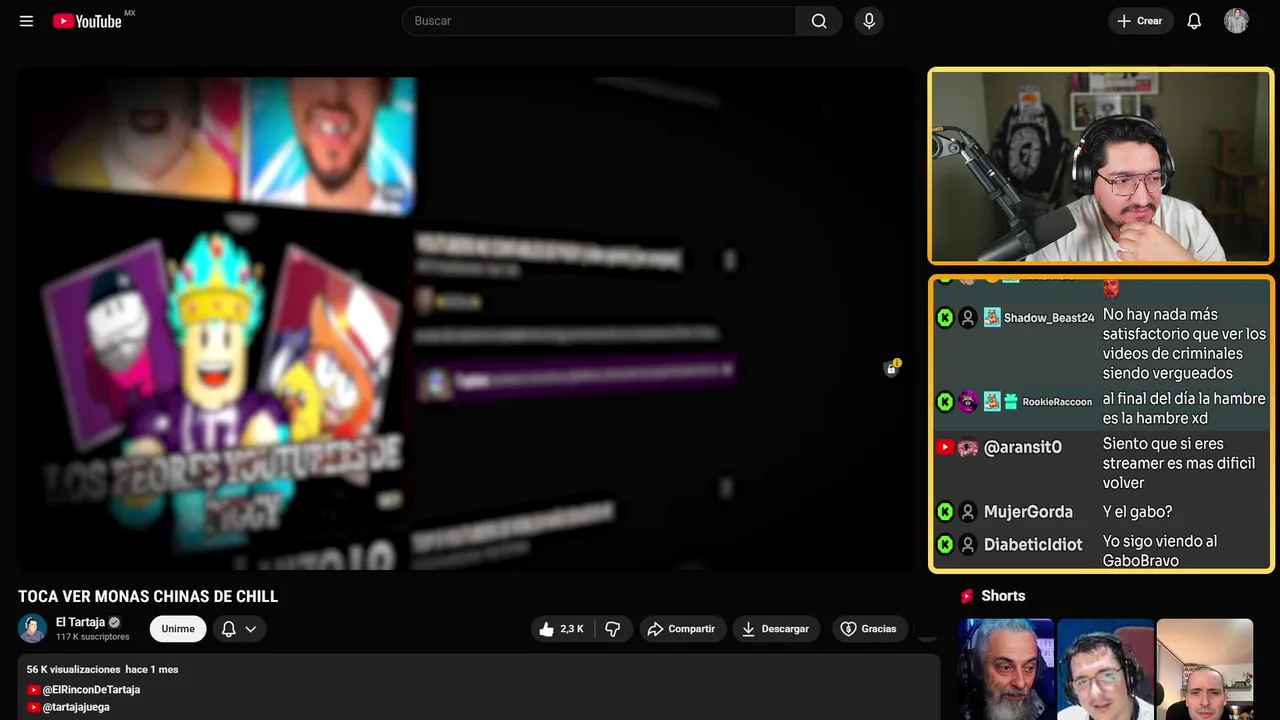
Task: Click the DiabeticIdiot username in chat
Action: (1033, 545)
